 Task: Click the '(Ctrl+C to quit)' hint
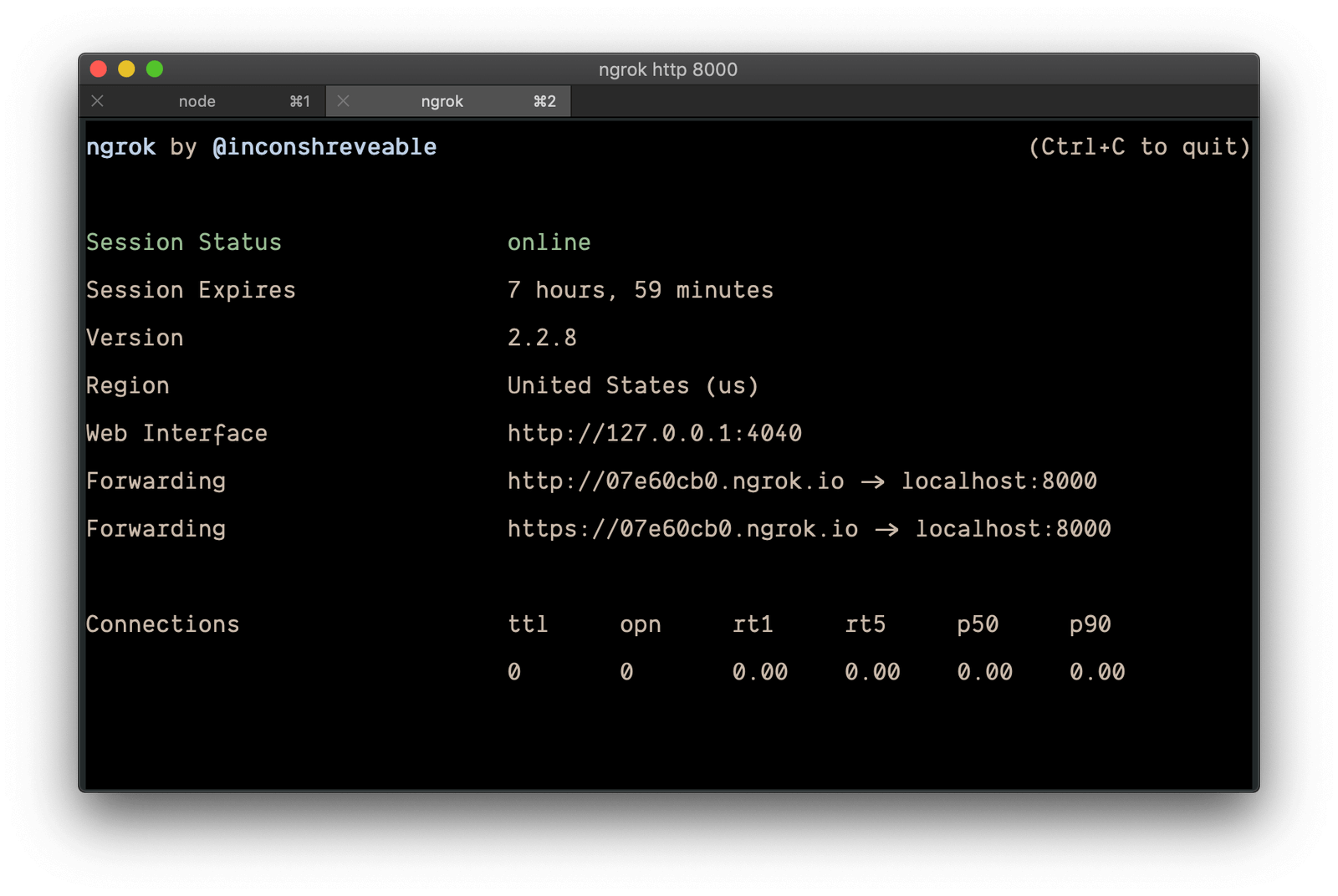click(x=1140, y=147)
